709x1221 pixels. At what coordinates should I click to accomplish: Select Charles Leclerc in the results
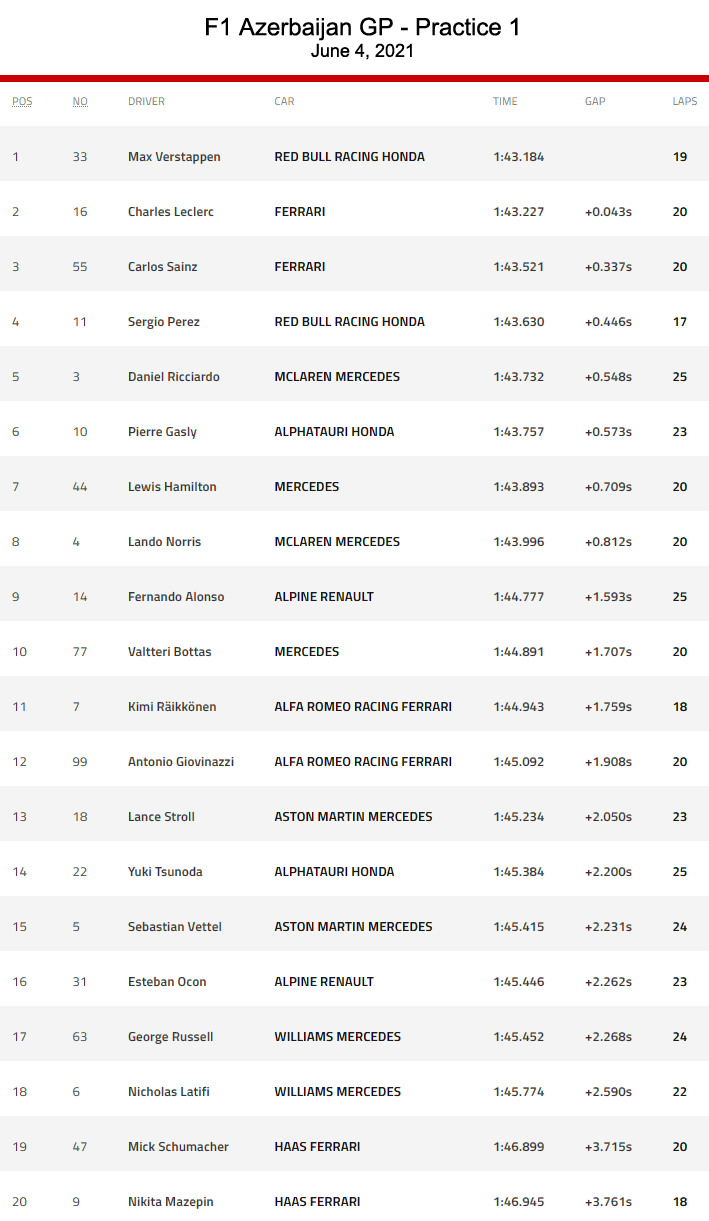(x=171, y=212)
